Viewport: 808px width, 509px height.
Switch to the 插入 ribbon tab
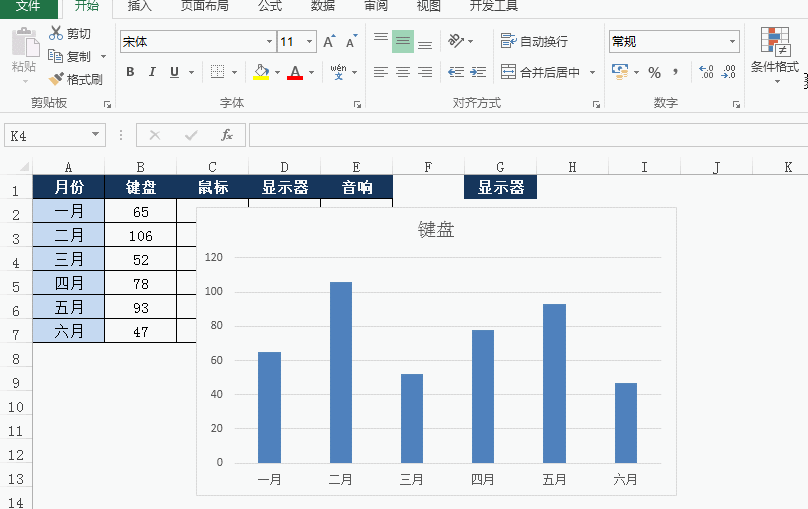pyautogui.click(x=140, y=6)
